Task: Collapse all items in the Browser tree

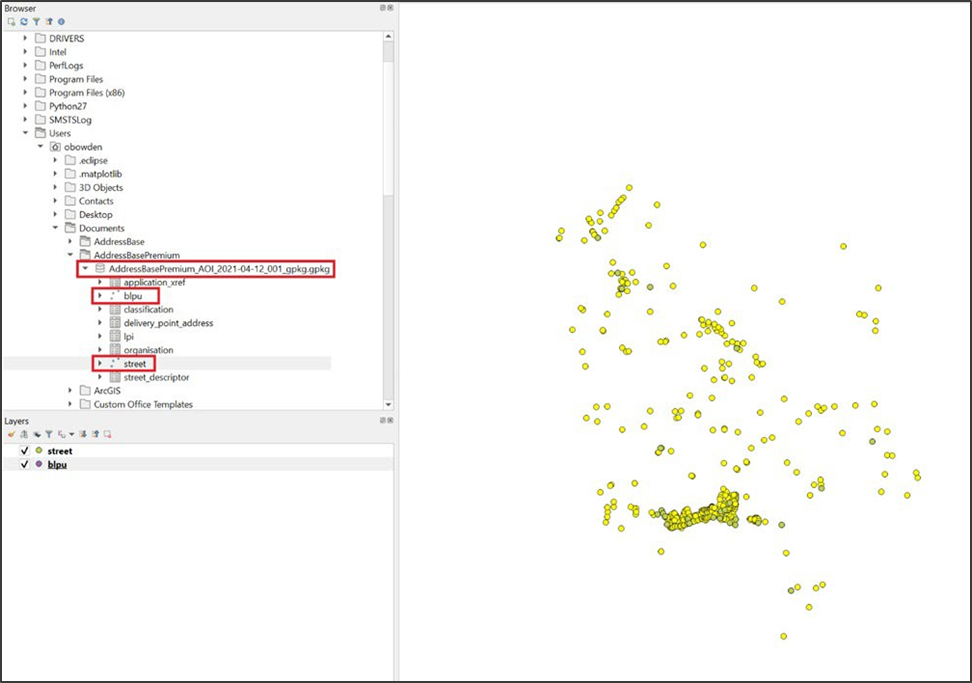Action: pos(49,22)
